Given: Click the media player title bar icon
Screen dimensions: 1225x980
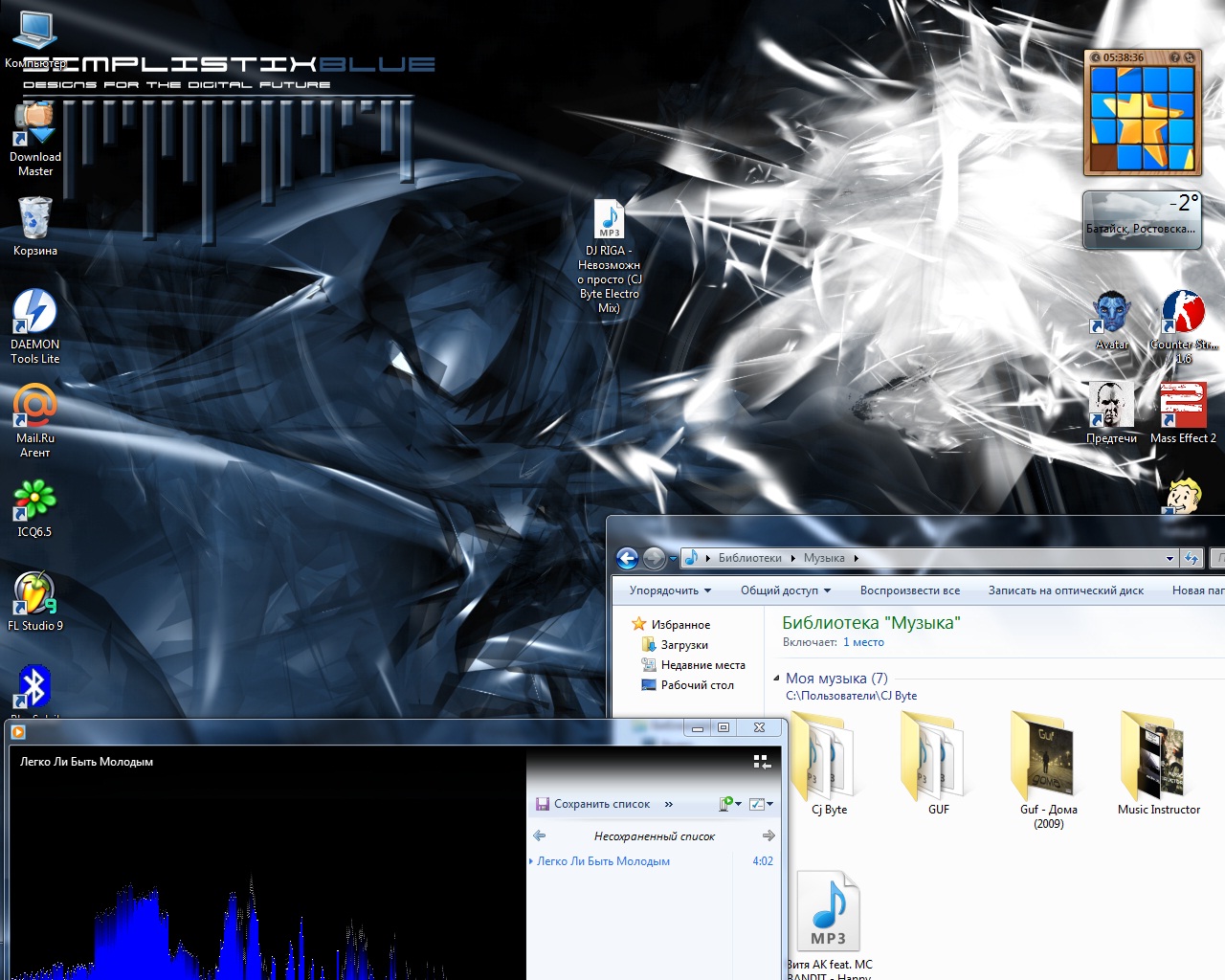Looking at the screenshot, I should 17,732.
